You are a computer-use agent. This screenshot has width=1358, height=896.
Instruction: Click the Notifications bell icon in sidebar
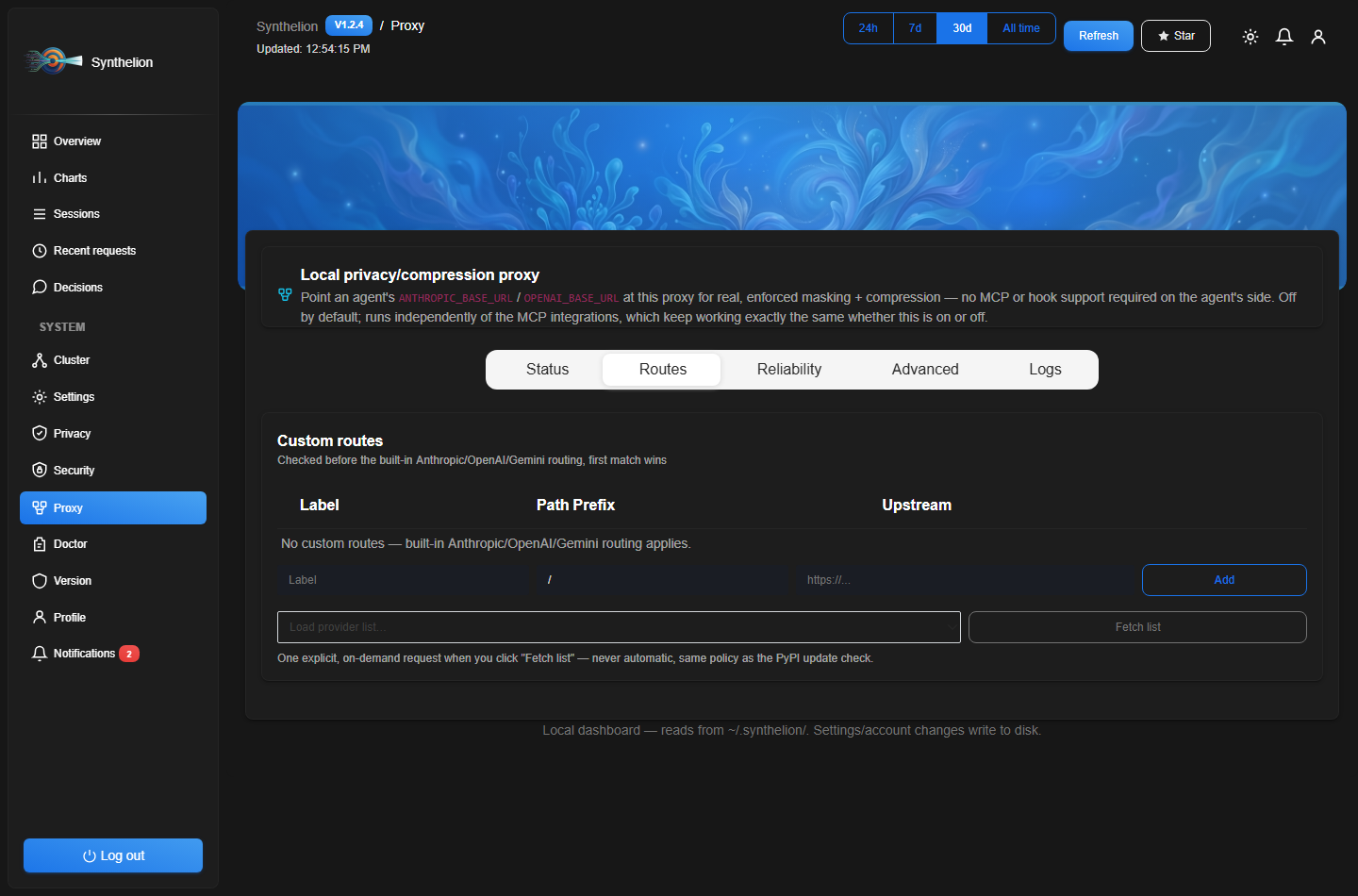pyautogui.click(x=40, y=654)
